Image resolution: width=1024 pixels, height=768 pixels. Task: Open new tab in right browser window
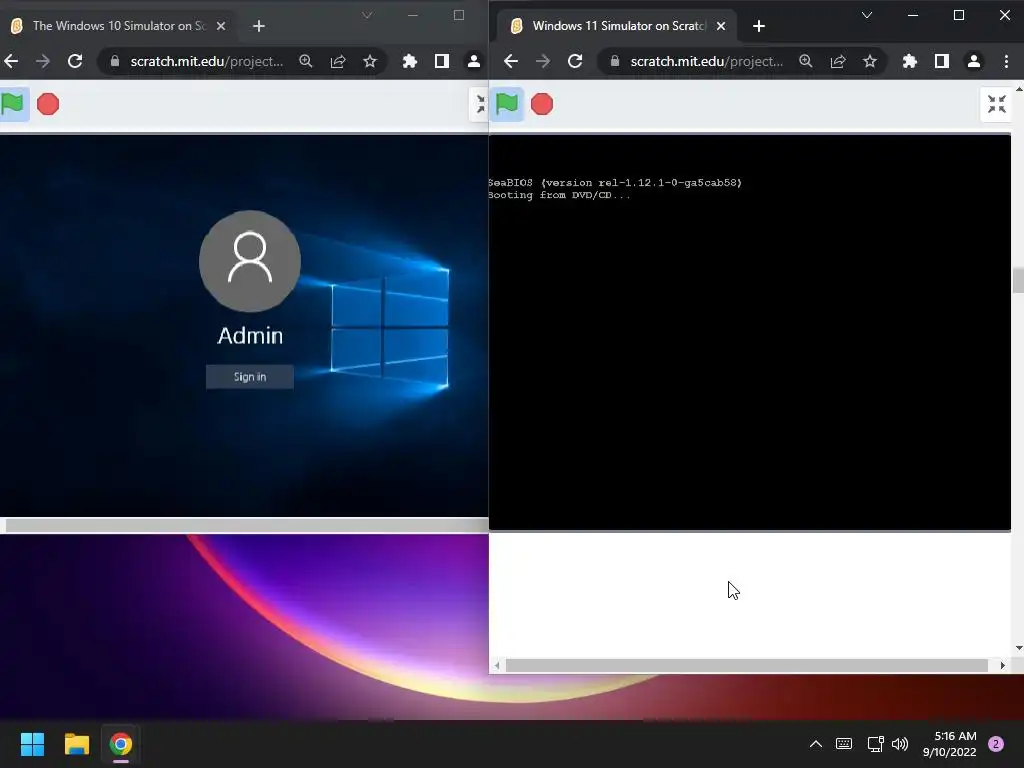[758, 26]
